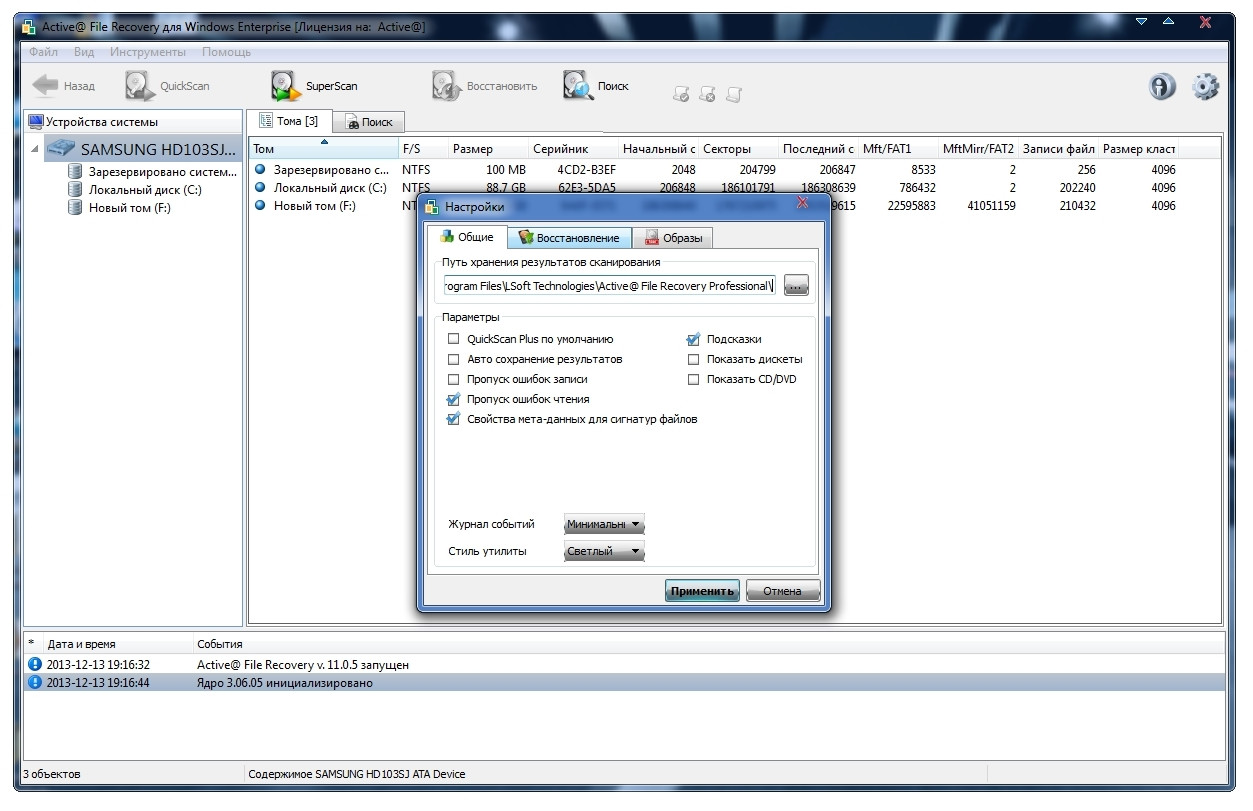Open the info help icon in the toolbar

point(1161,87)
